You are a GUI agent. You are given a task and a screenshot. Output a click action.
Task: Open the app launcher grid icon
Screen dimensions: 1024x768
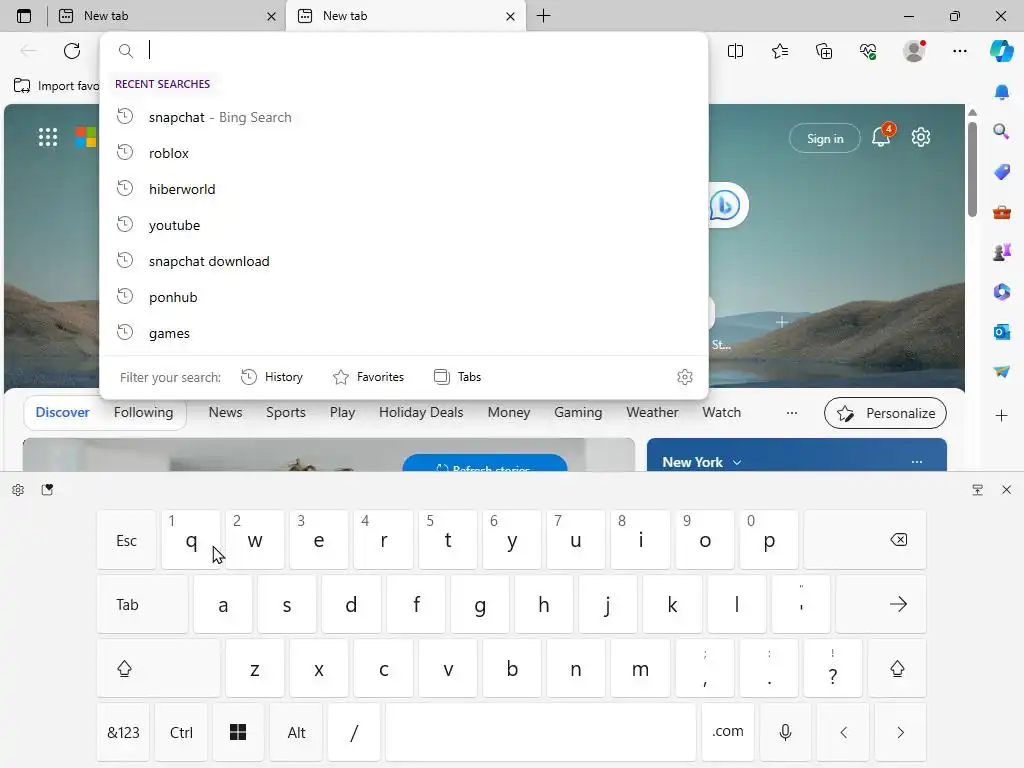coord(48,137)
